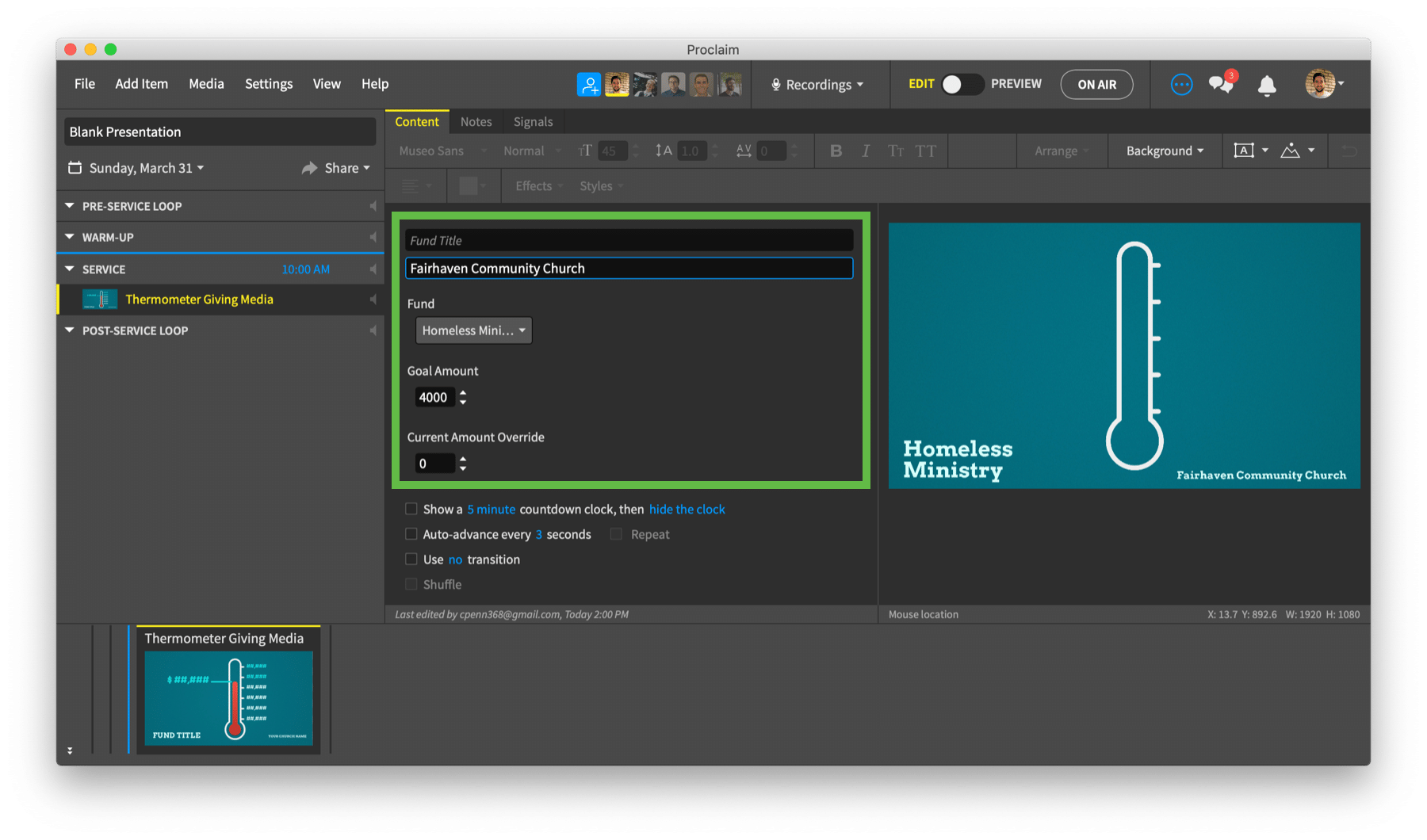Click the speaker icon on Warm-Up row
Viewport: 1427px width, 840px height.
coord(373,237)
